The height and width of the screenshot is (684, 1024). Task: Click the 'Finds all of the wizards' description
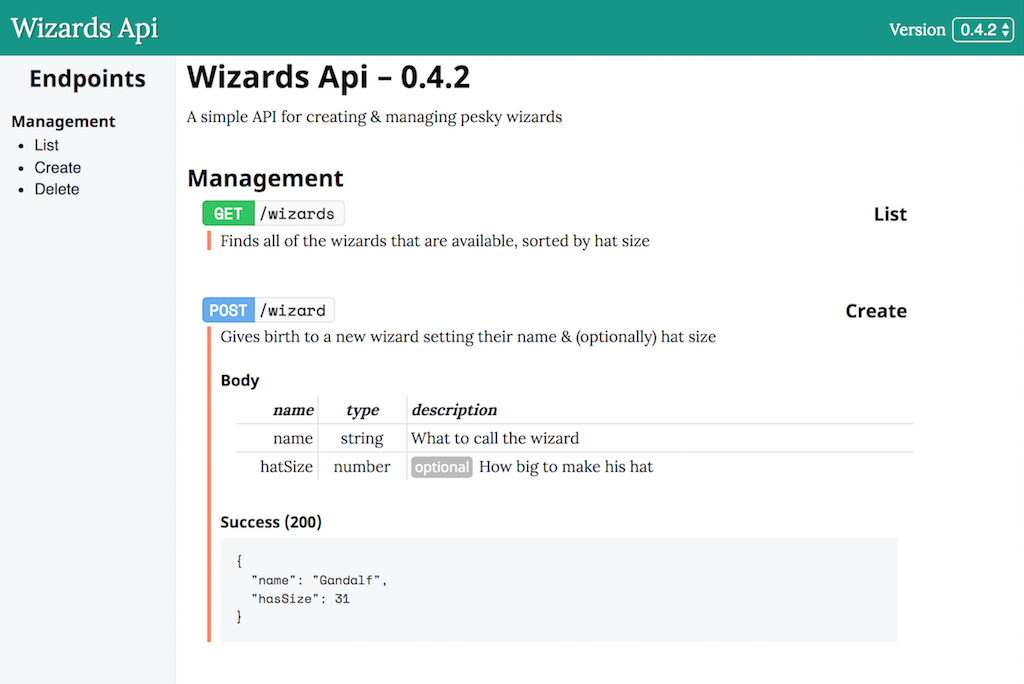[435, 241]
